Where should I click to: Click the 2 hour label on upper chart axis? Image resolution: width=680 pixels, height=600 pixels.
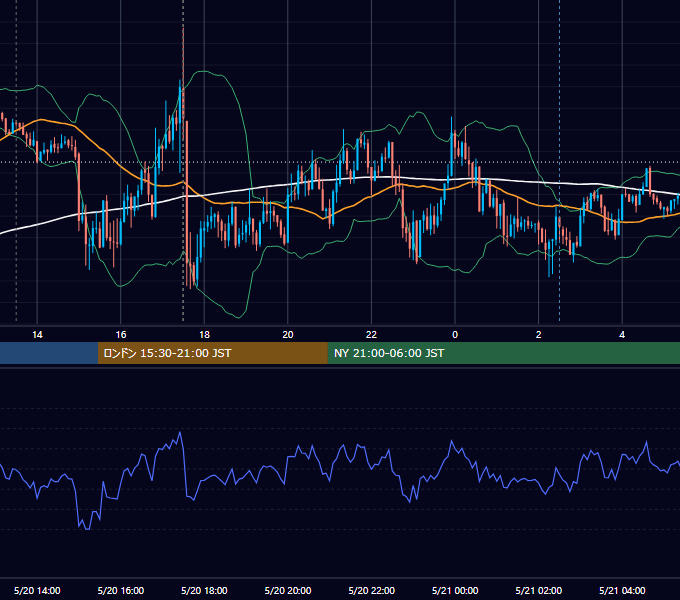coord(539,335)
